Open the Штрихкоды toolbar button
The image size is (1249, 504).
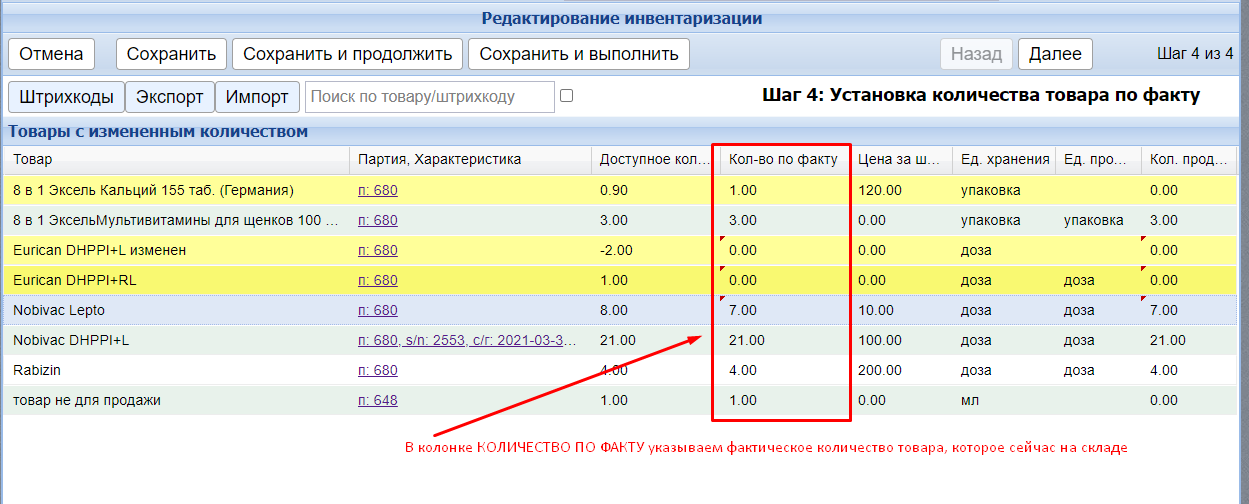pyautogui.click(x=66, y=97)
